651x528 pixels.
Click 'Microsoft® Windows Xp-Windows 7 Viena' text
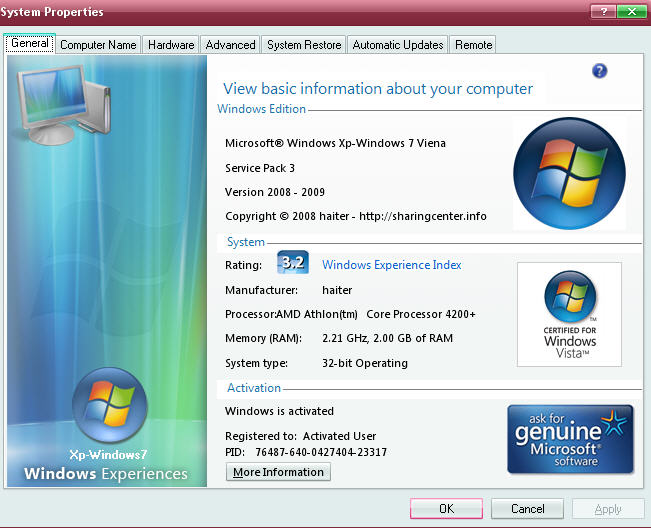tap(335, 143)
